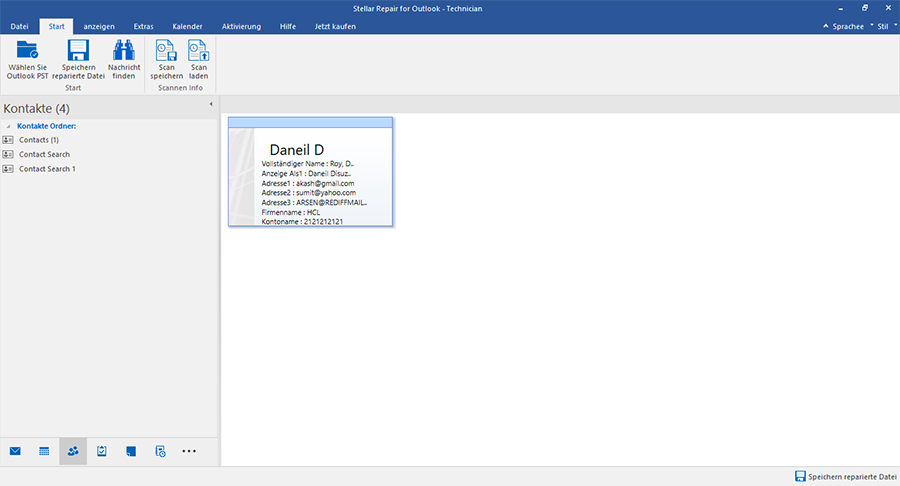Select the Contacts (1) folder
The image size is (900, 486).
pyautogui.click(x=38, y=140)
